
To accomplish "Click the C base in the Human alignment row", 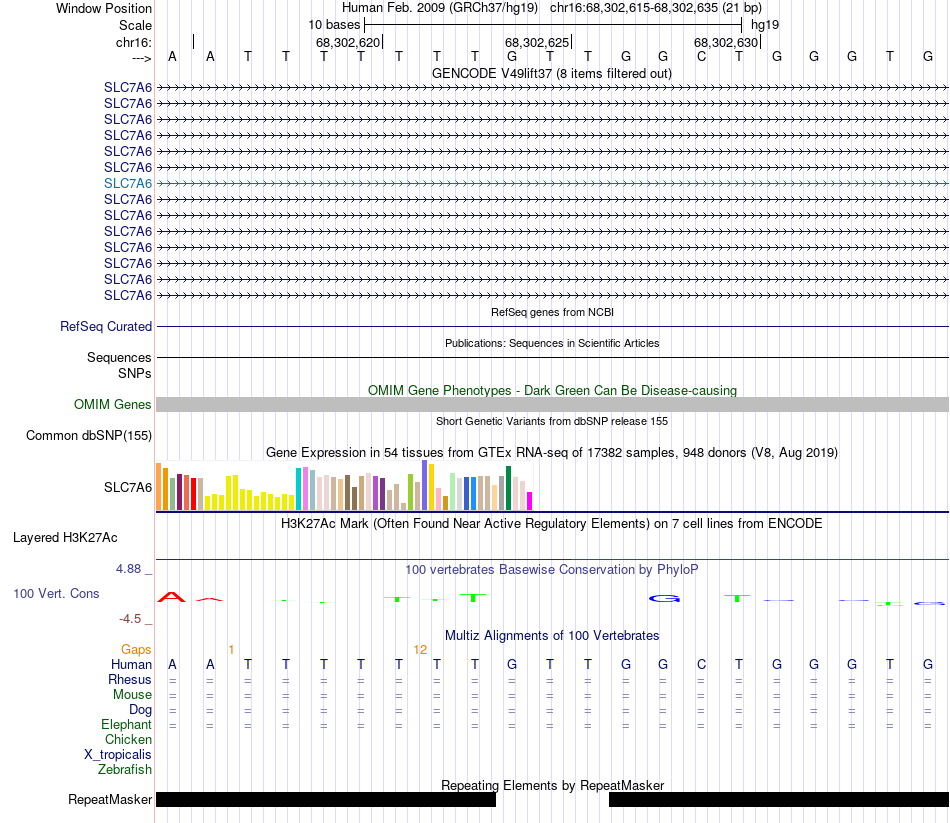I will tap(701, 665).
